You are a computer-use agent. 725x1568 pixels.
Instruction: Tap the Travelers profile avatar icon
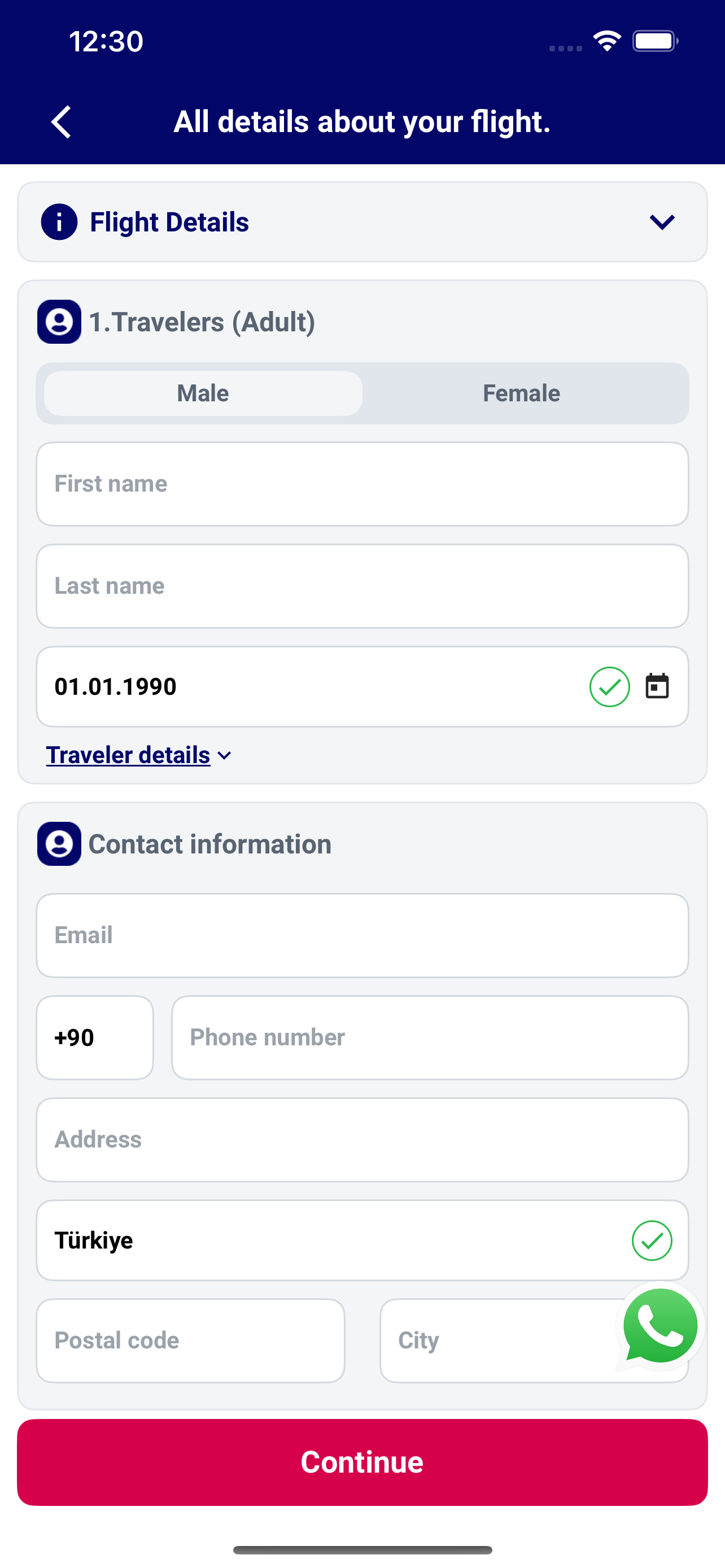59,322
